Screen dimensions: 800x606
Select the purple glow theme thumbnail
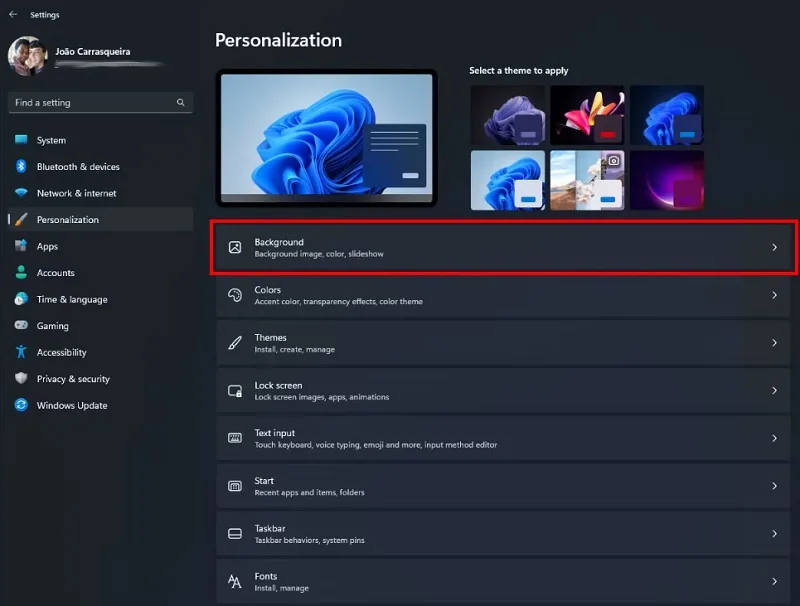tap(667, 180)
